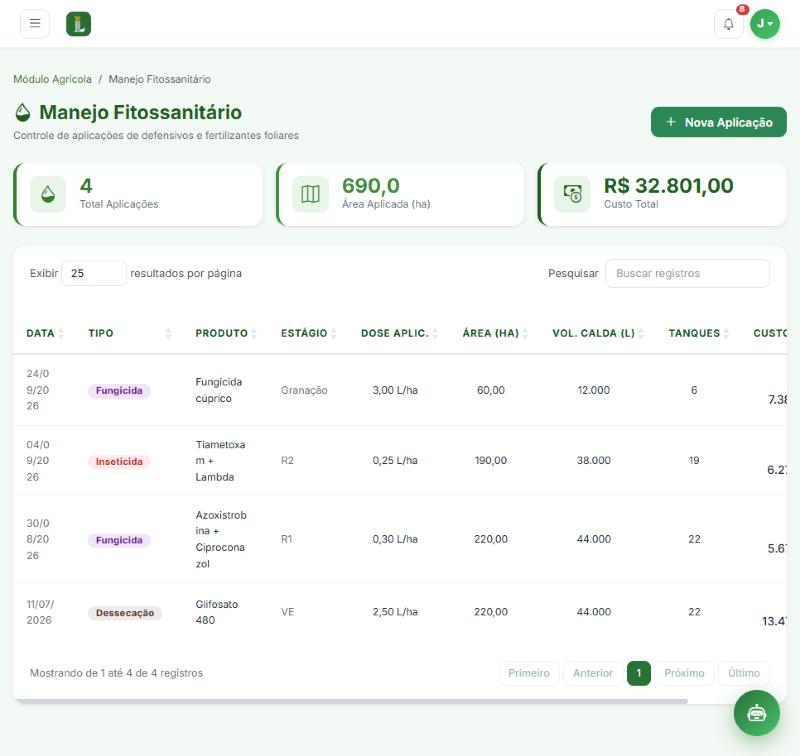800x756 pixels.
Task: Click the Próximo pagination button
Action: (684, 673)
